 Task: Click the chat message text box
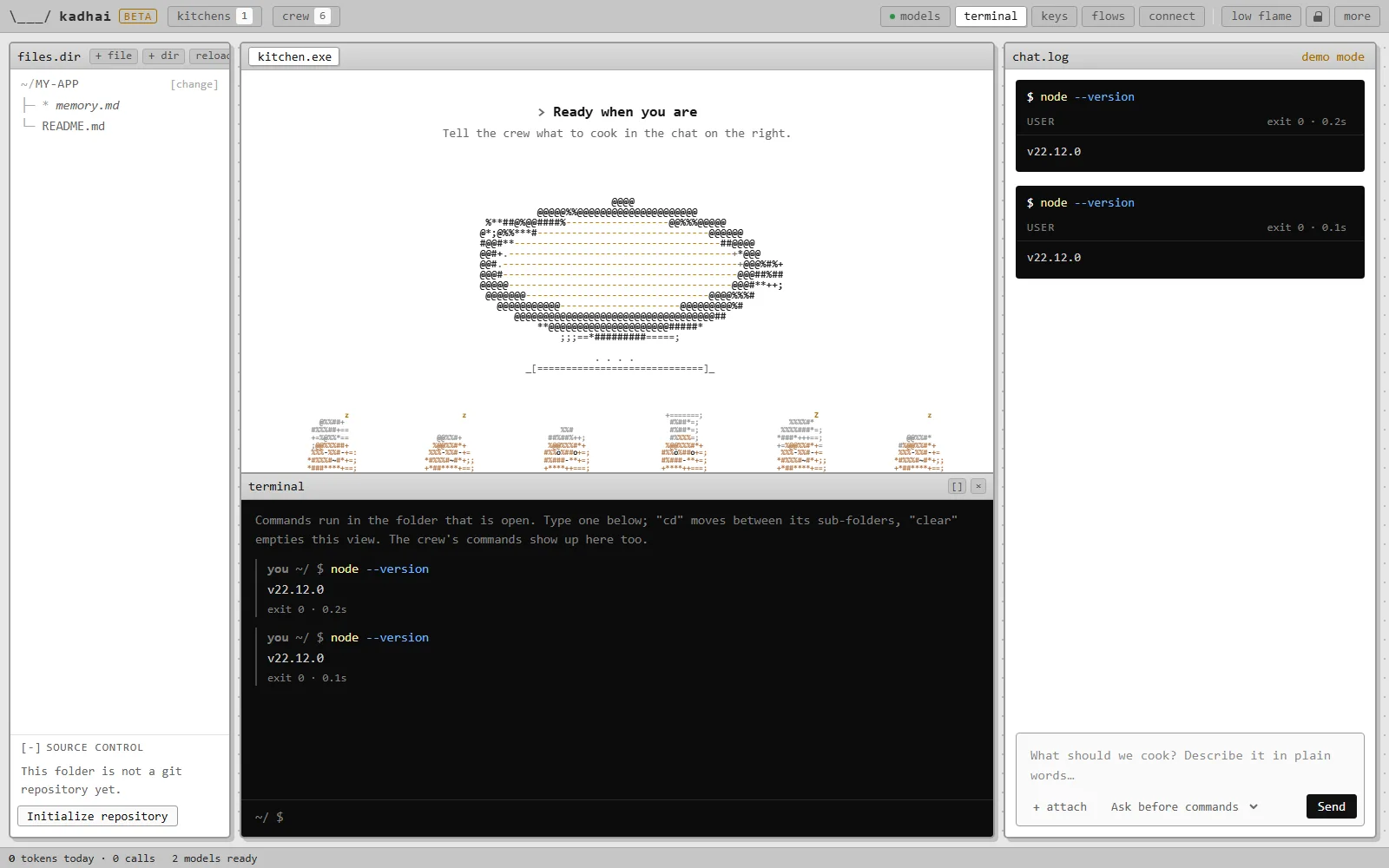pos(1189,766)
